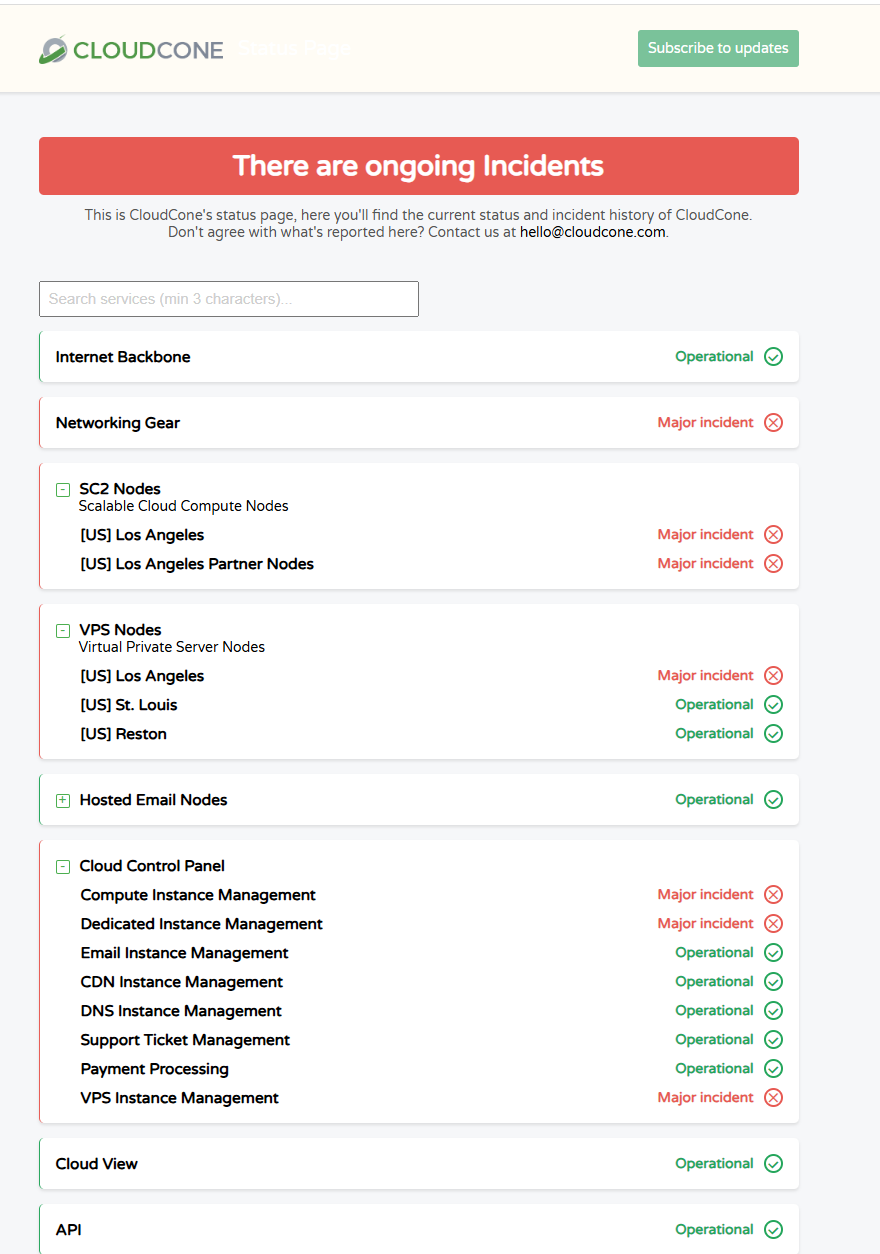Click the CloudCone logo
This screenshot has width=880, height=1254.
pyautogui.click(x=131, y=49)
